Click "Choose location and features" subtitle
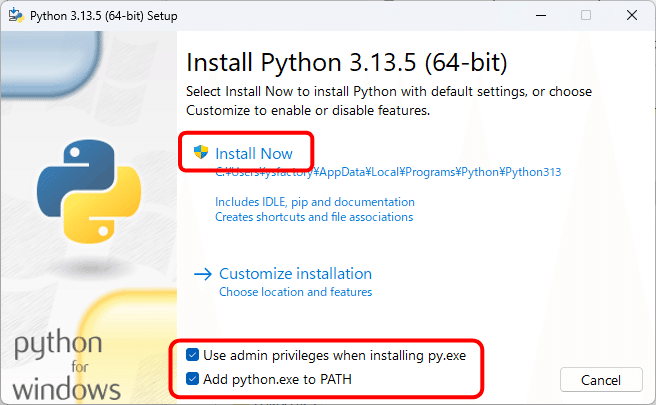This screenshot has width=656, height=405. (x=295, y=292)
